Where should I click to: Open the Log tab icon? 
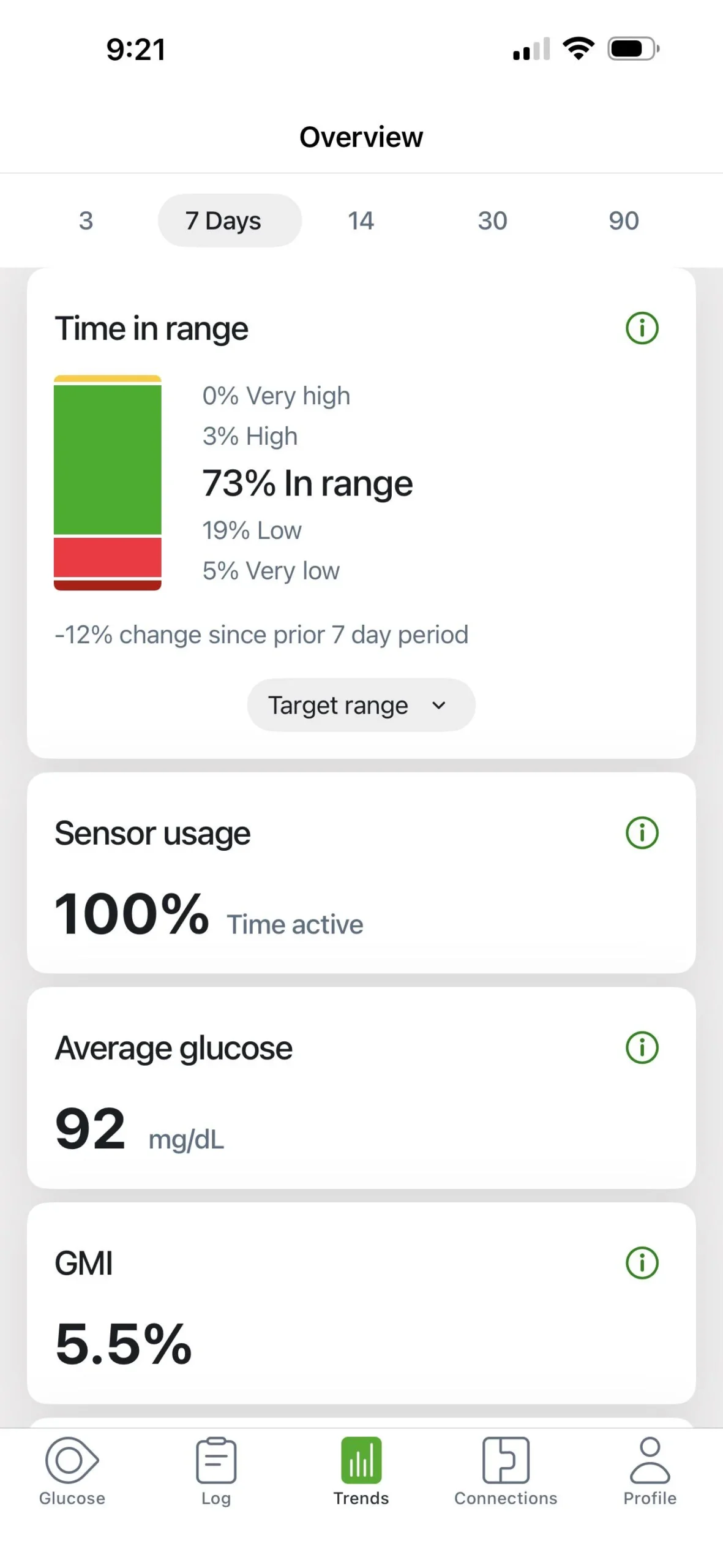pyautogui.click(x=216, y=1460)
